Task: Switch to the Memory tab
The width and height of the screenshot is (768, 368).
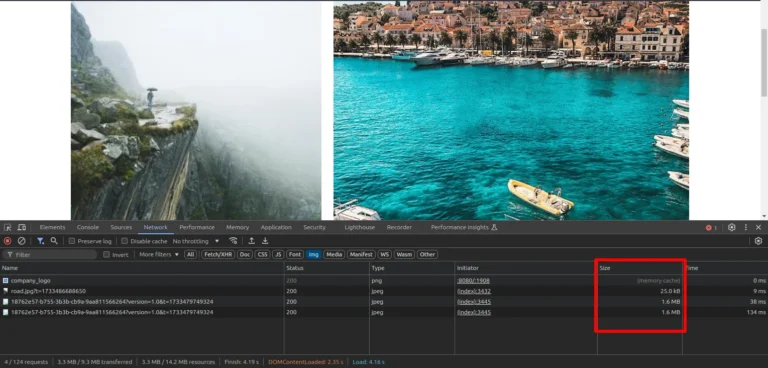Action: (x=238, y=227)
